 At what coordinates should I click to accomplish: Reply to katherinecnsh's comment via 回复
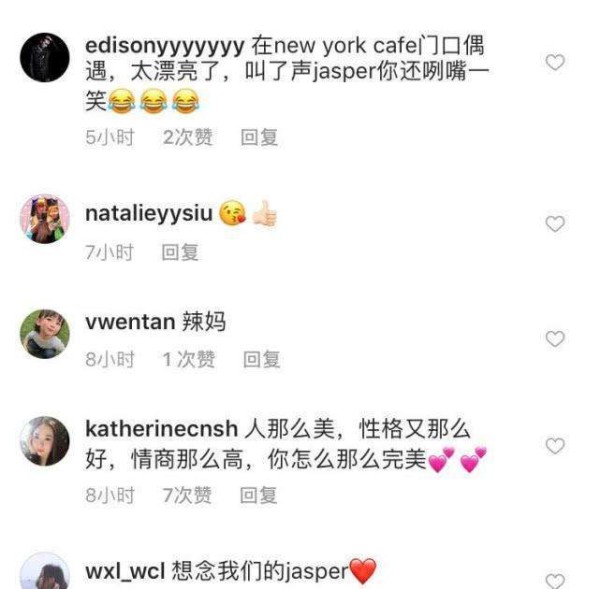pyautogui.click(x=258, y=495)
